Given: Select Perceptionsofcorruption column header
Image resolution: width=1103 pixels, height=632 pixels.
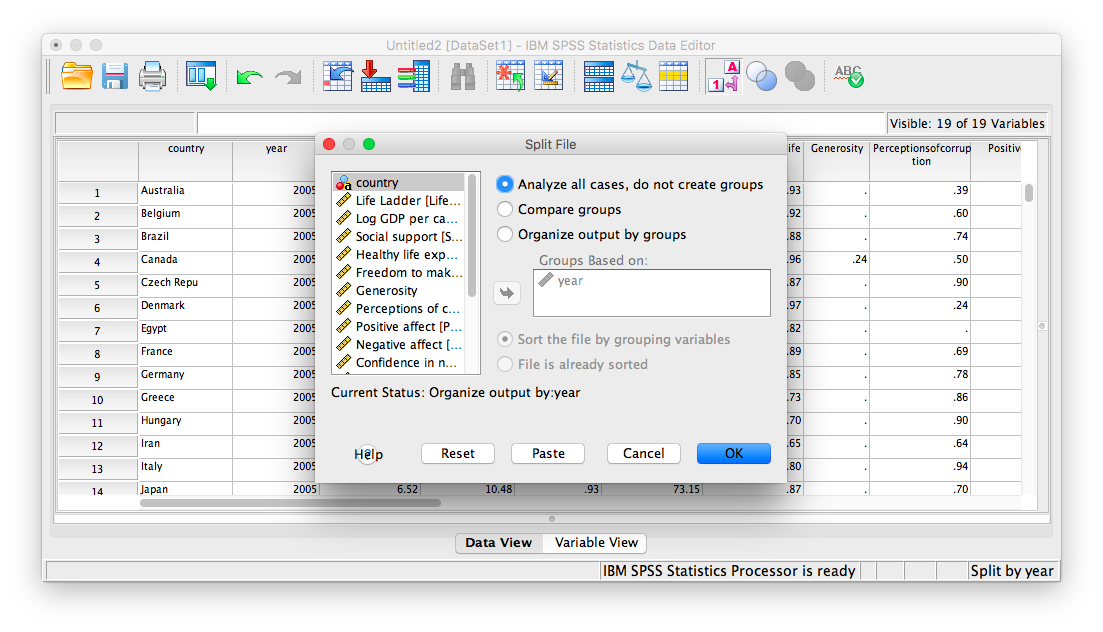Looking at the screenshot, I should point(921,160).
